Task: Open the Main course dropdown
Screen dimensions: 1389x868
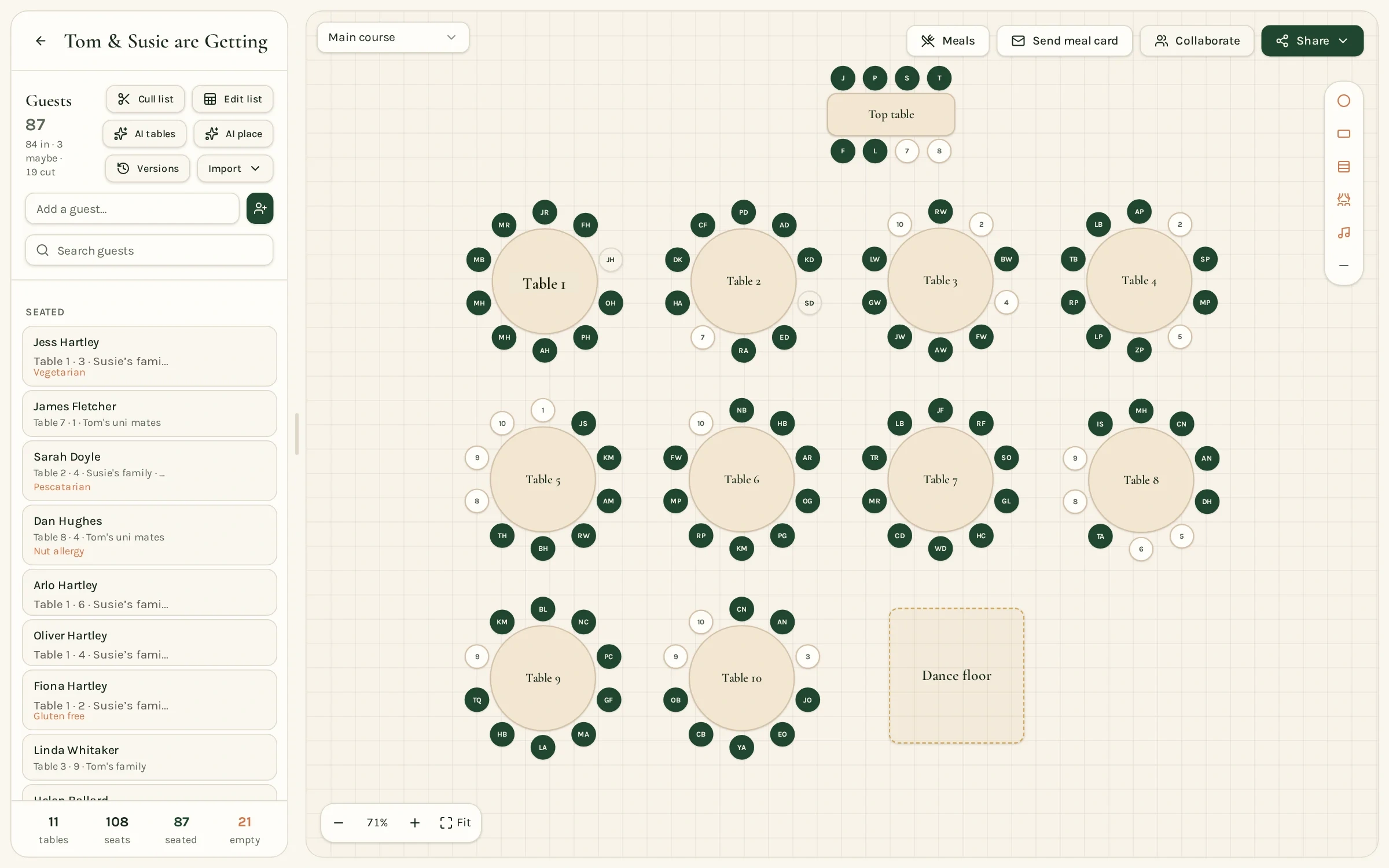Action: [393, 37]
